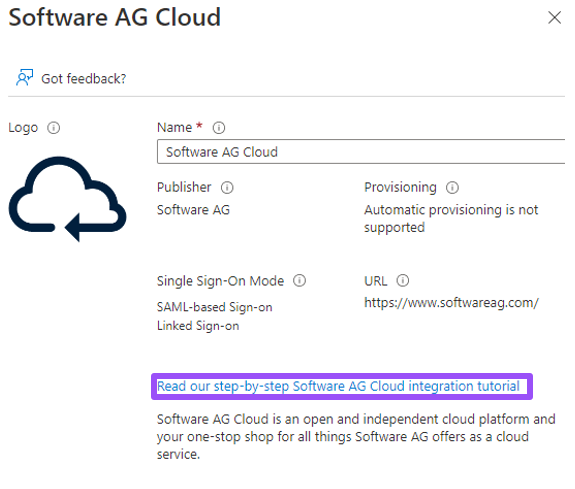Click the Name field label
This screenshot has height=489, width=575.
coord(174,128)
